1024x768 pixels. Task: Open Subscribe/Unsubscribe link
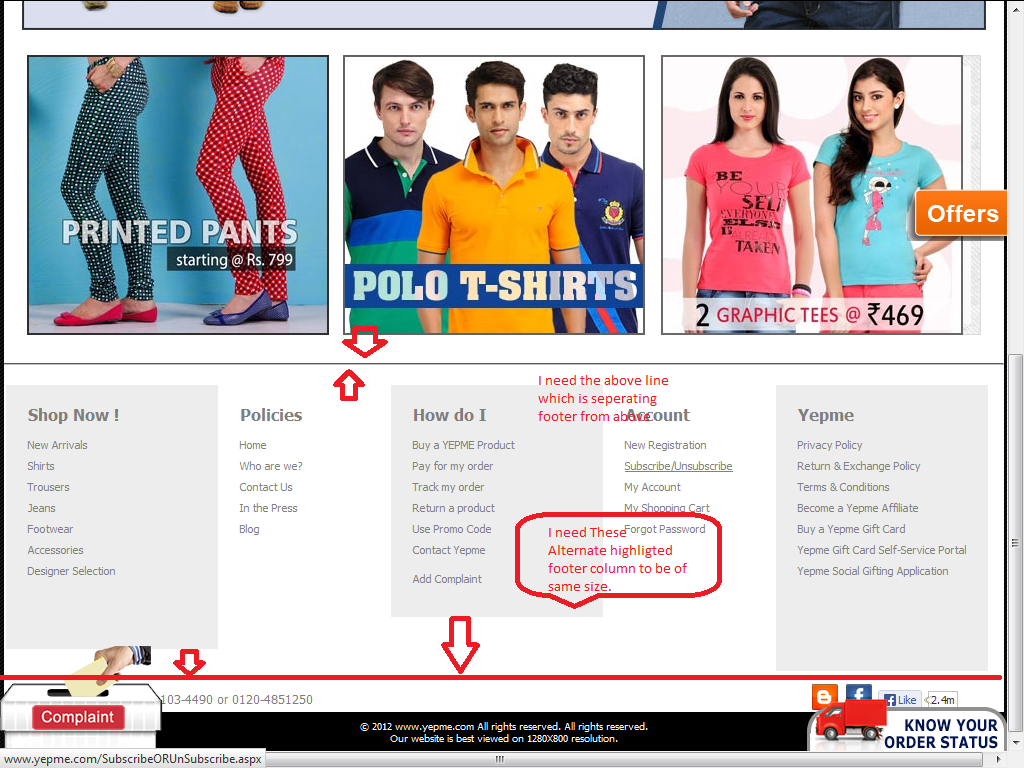tap(678, 466)
